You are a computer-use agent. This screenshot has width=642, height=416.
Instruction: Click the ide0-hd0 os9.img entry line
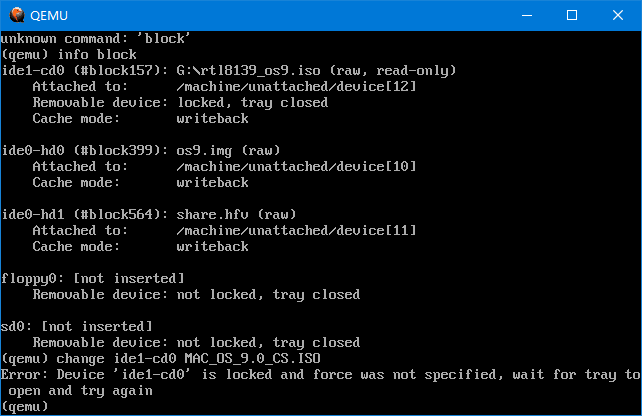point(141,151)
